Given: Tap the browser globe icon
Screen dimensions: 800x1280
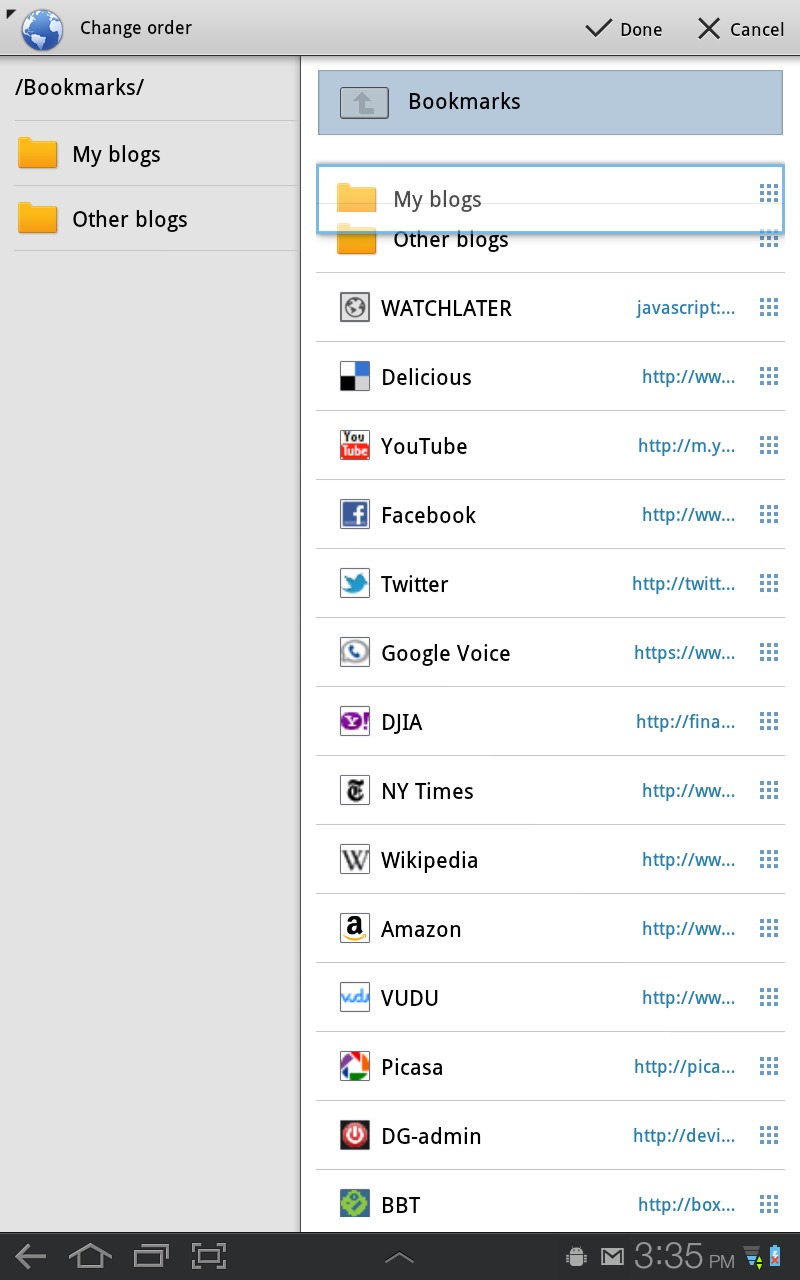Looking at the screenshot, I should pos(42,29).
